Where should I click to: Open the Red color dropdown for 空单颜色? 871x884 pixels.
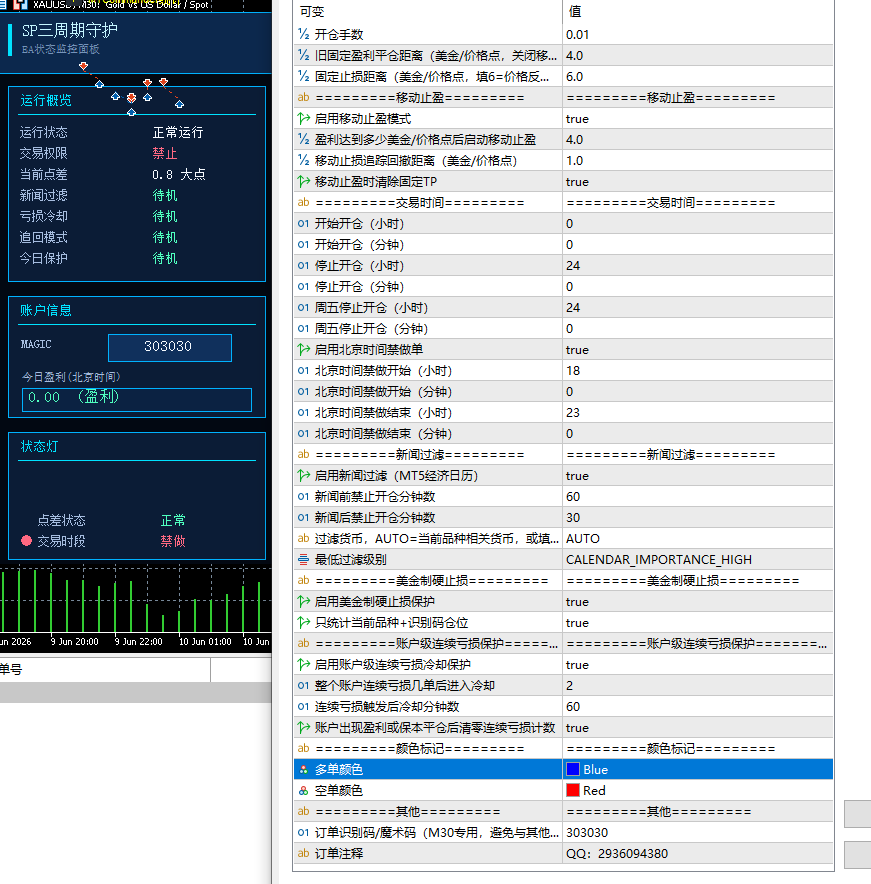tap(698, 790)
